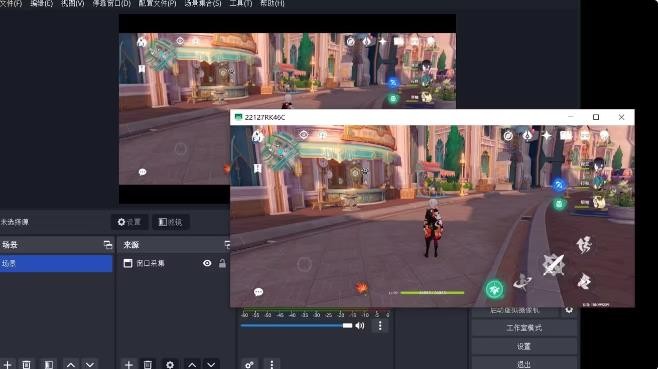The image size is (658, 369).
Task: Move the selected source down with the chevron
Action: [x=211, y=364]
